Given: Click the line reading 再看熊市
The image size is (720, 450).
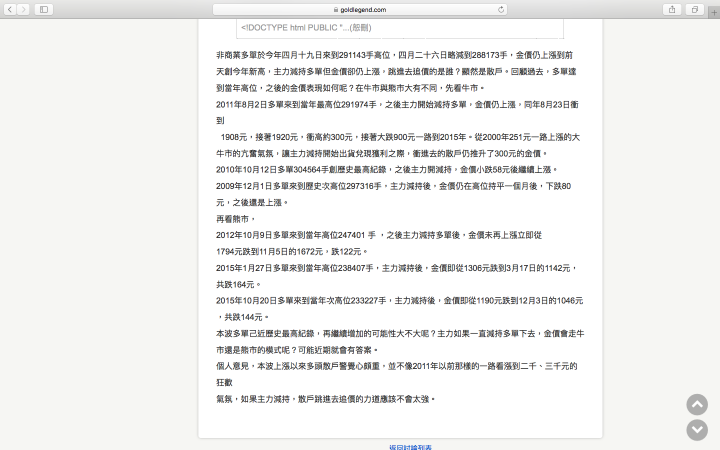Looking at the screenshot, I should coord(236,218).
